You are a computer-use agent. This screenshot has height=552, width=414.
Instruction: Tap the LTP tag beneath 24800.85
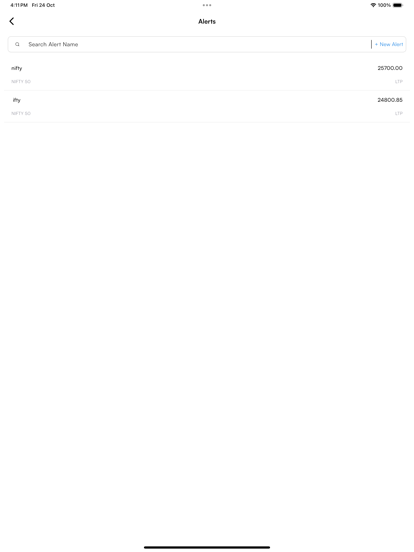click(399, 113)
